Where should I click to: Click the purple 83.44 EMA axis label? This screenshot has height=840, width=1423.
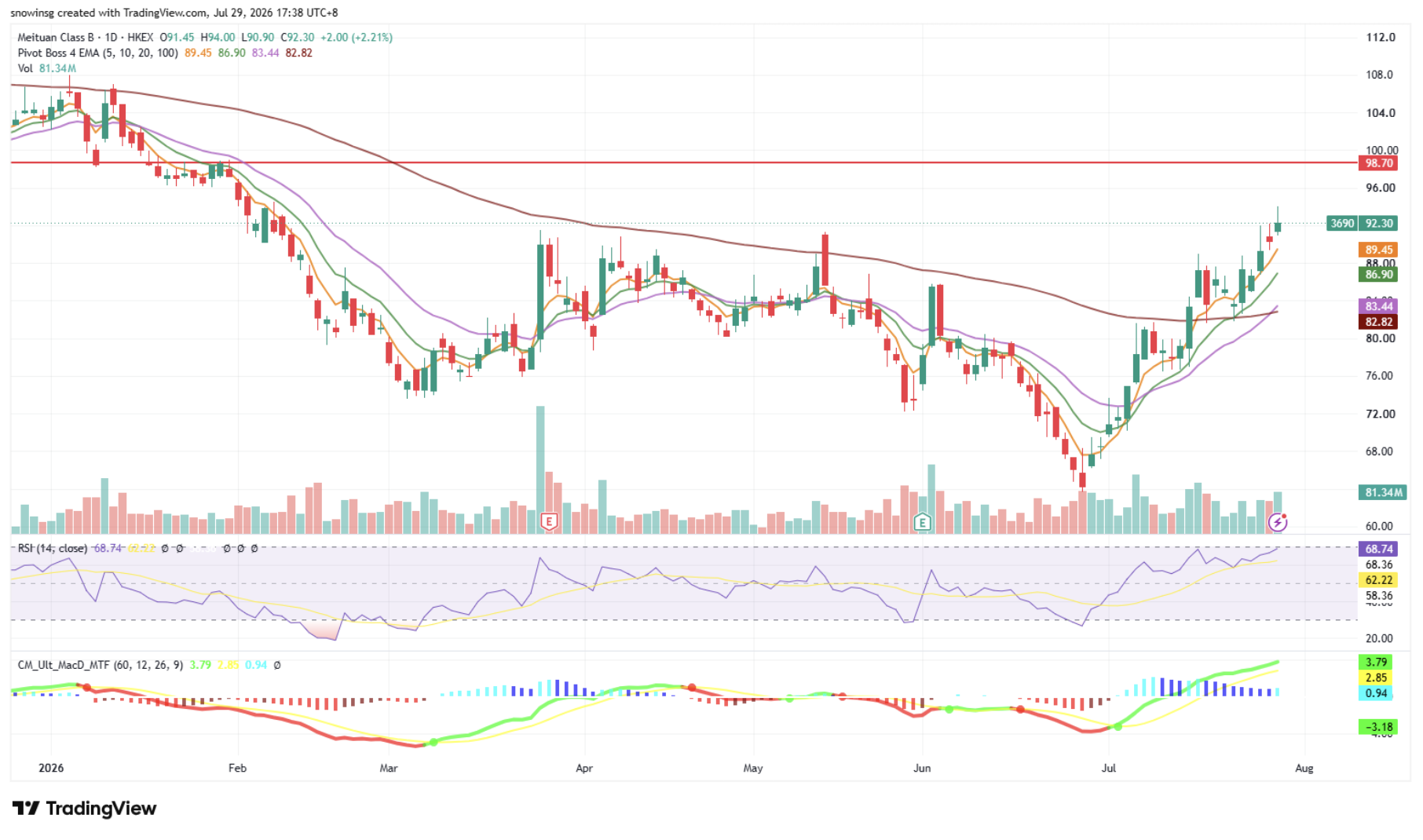[x=1378, y=306]
